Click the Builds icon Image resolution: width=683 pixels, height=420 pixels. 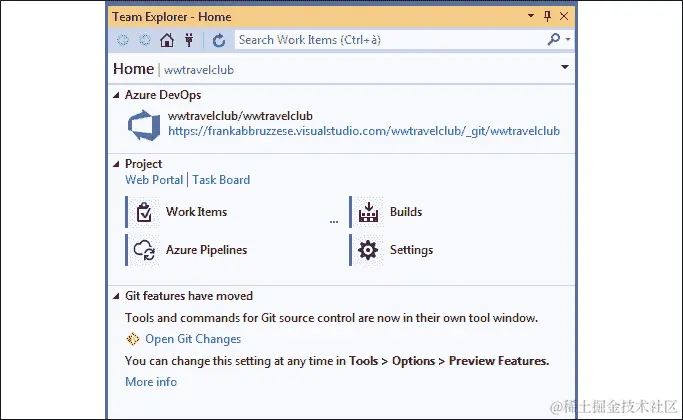point(369,212)
